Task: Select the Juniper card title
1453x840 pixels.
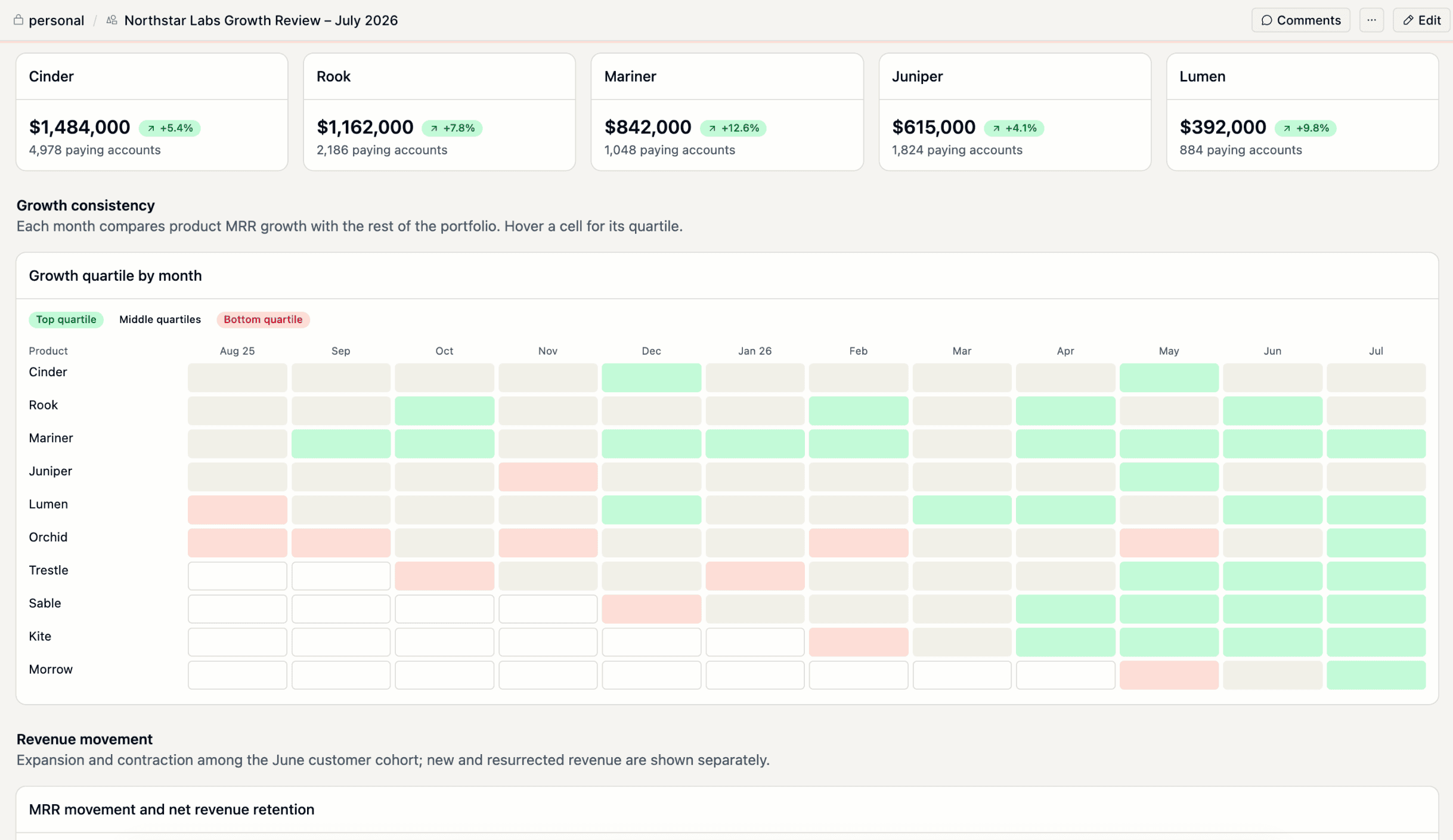Action: pos(917,76)
